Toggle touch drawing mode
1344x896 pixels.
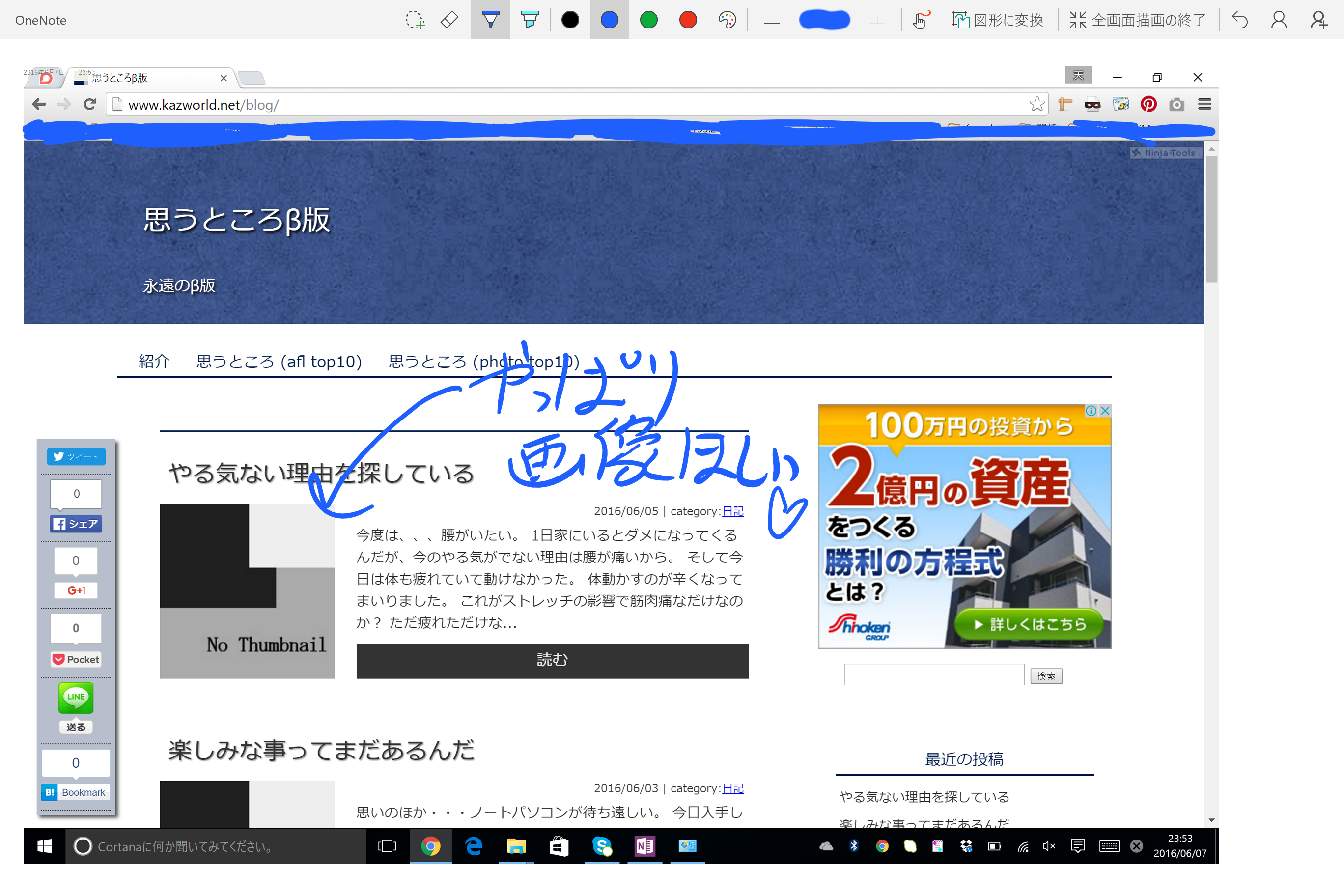pyautogui.click(x=920, y=20)
